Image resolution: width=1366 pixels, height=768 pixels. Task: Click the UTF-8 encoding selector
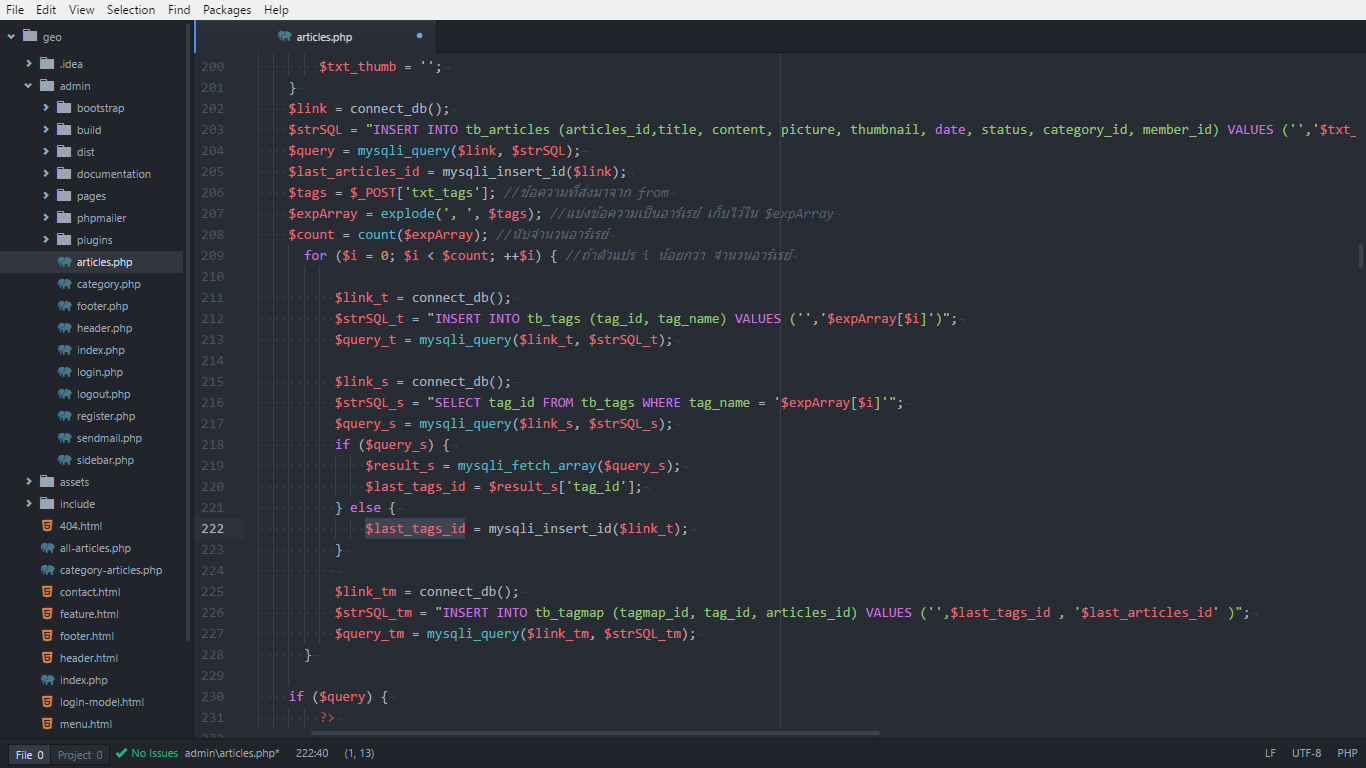[x=1306, y=753]
